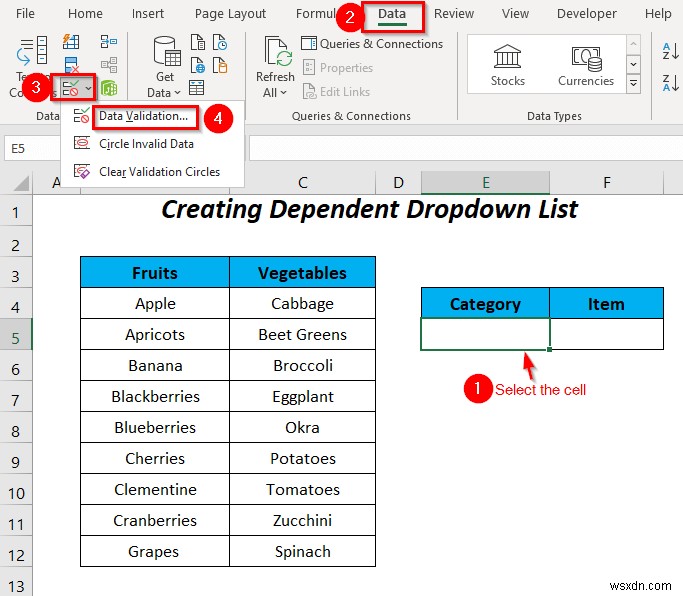The width and height of the screenshot is (683, 596).
Task: Open the Page Layout tab
Action: click(x=230, y=14)
